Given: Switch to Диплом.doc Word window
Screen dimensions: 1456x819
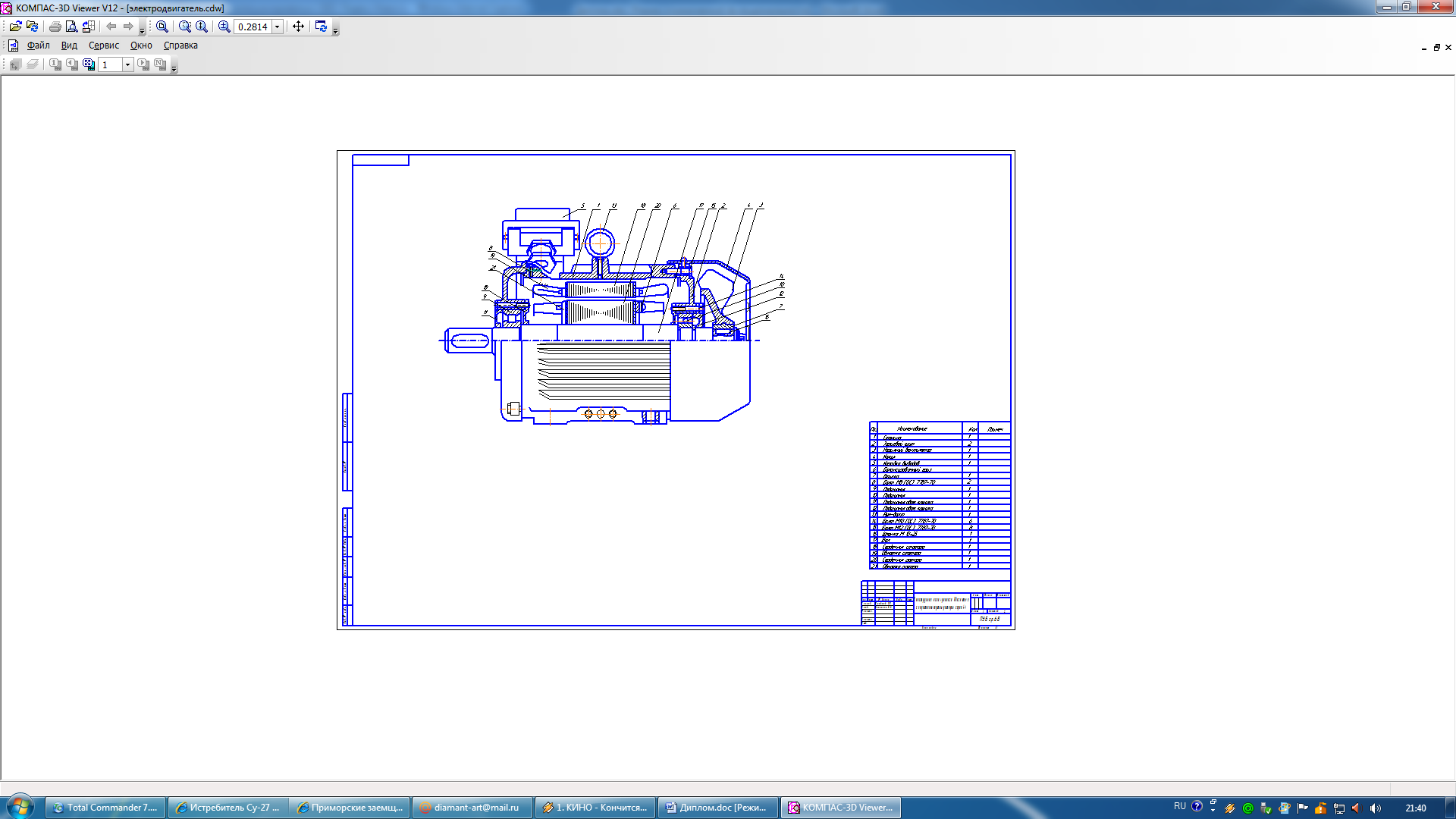Looking at the screenshot, I should [x=718, y=808].
